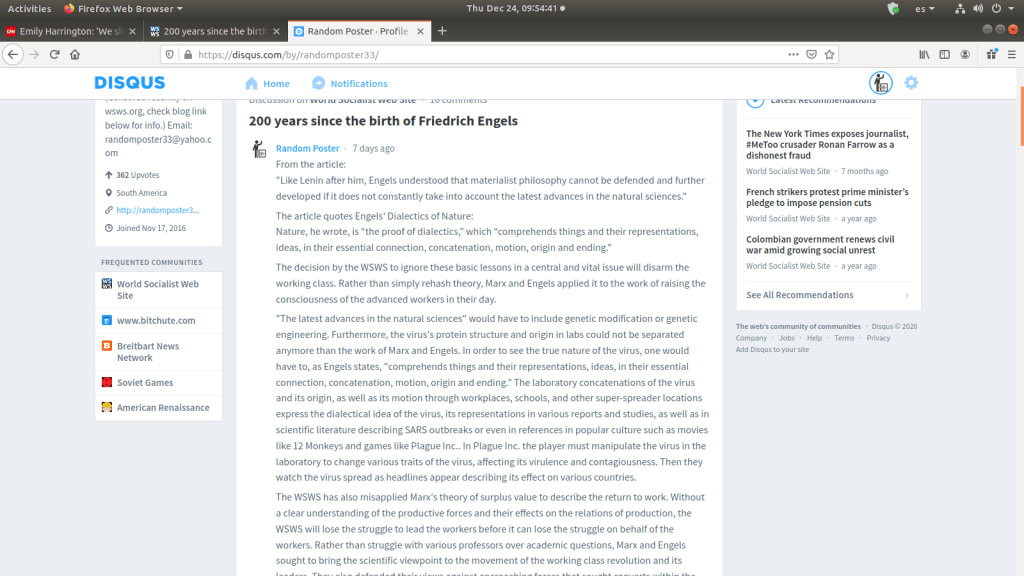The height and width of the screenshot is (576, 1024).
Task: Click the Disqus logo
Action: pos(130,83)
